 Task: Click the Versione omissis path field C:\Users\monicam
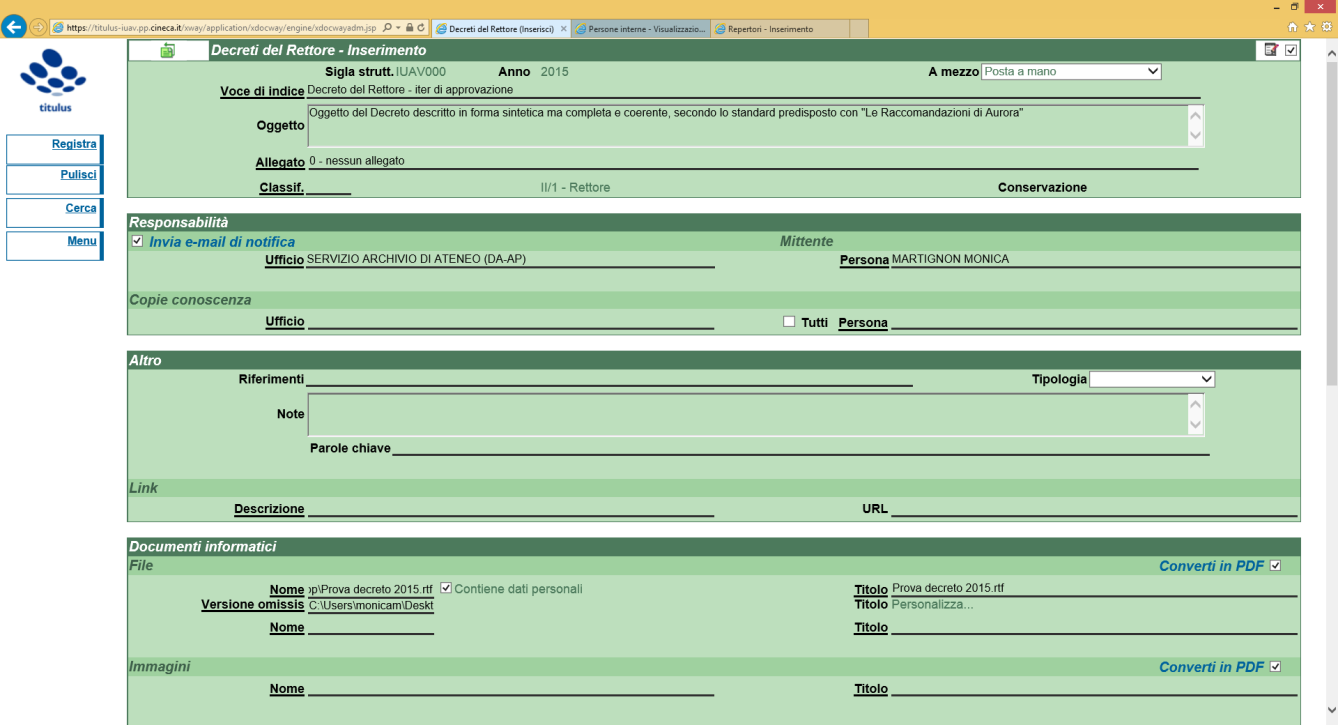tap(371, 605)
